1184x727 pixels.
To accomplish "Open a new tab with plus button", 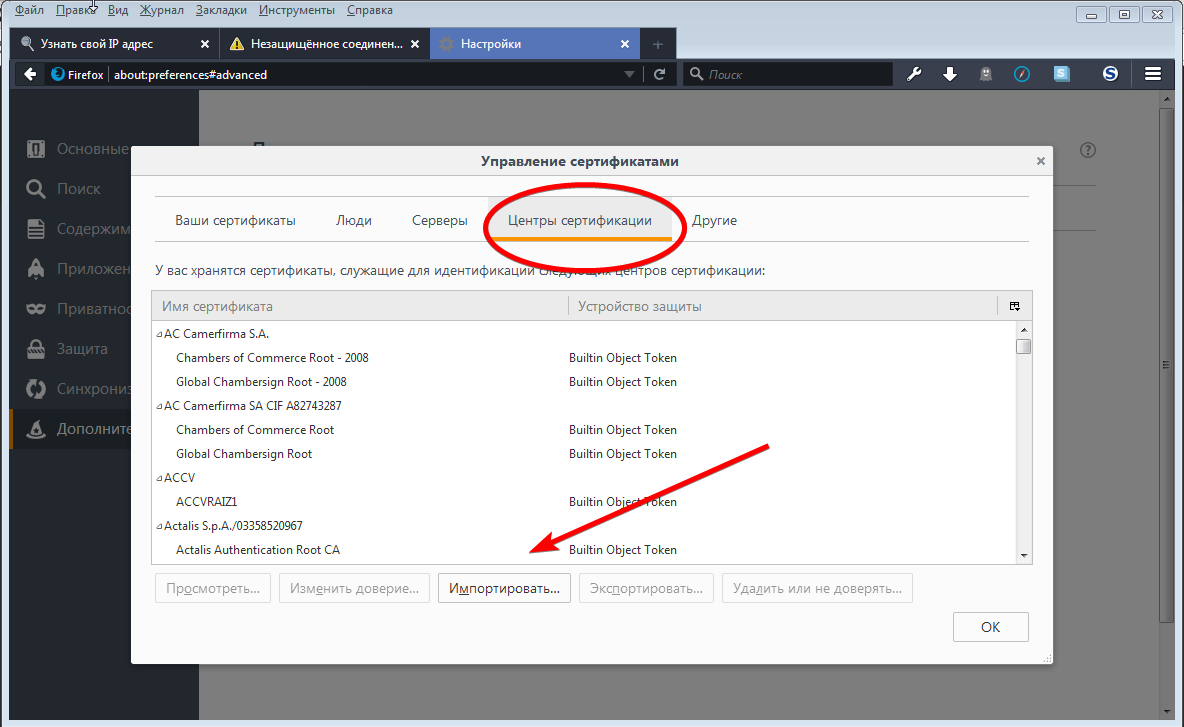I will [657, 44].
